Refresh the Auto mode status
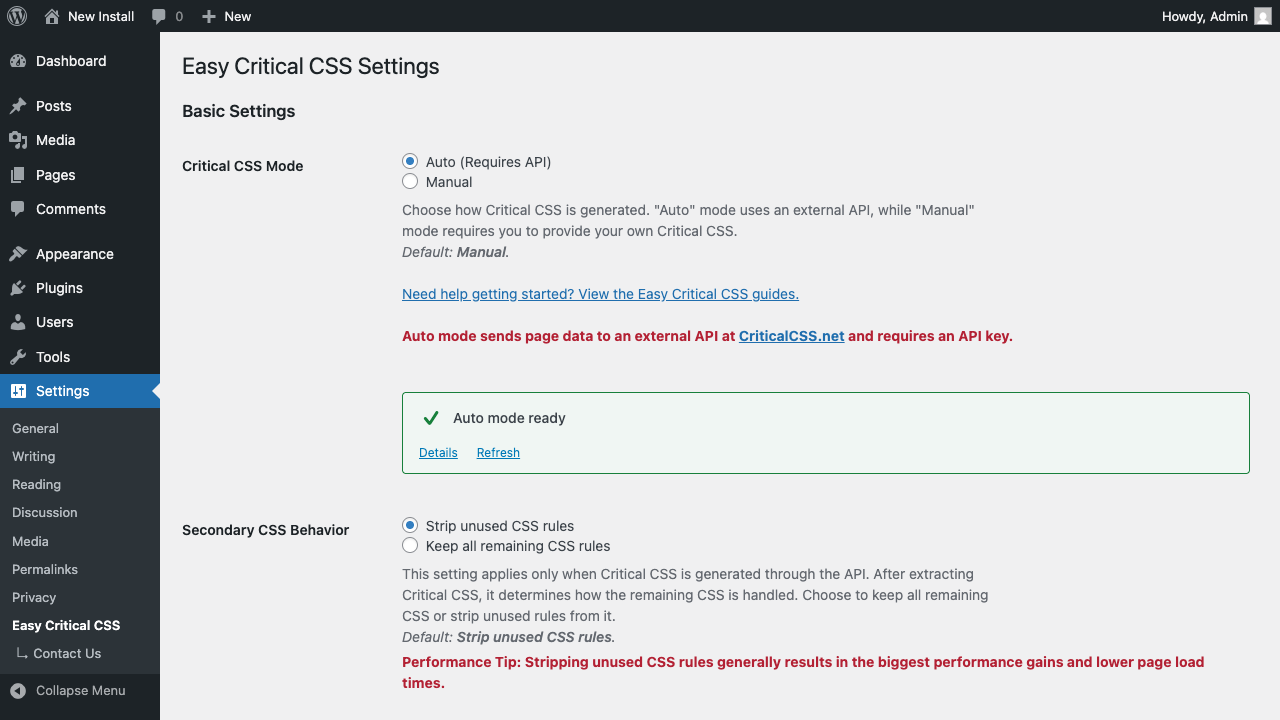Screen dimensions: 1280x720 tap(497, 452)
